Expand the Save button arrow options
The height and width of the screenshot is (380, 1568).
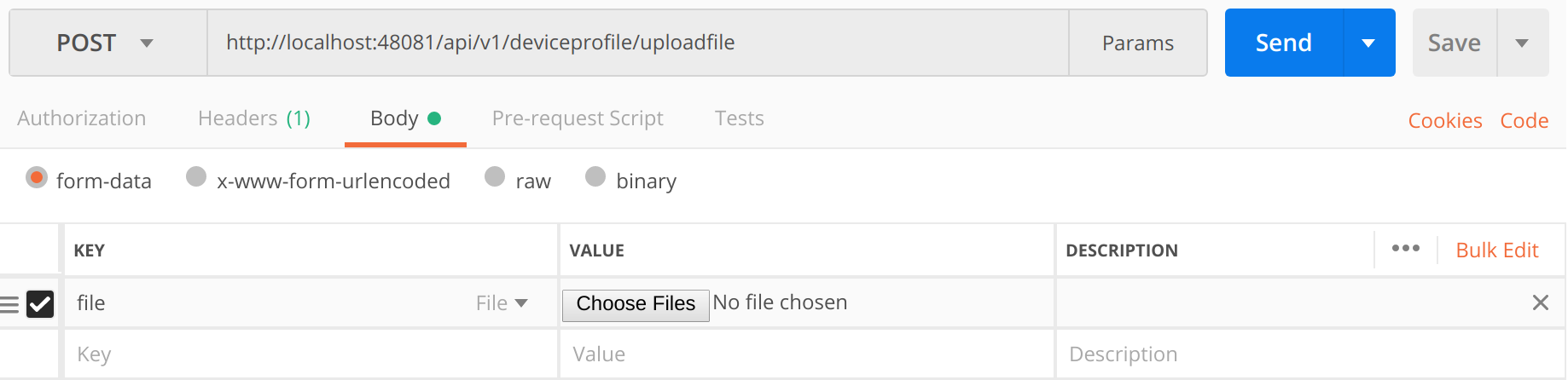pyautogui.click(x=1522, y=43)
